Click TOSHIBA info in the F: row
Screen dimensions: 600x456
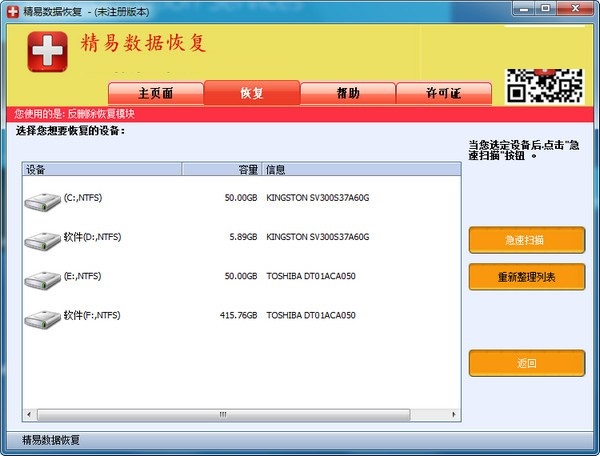[x=311, y=315]
